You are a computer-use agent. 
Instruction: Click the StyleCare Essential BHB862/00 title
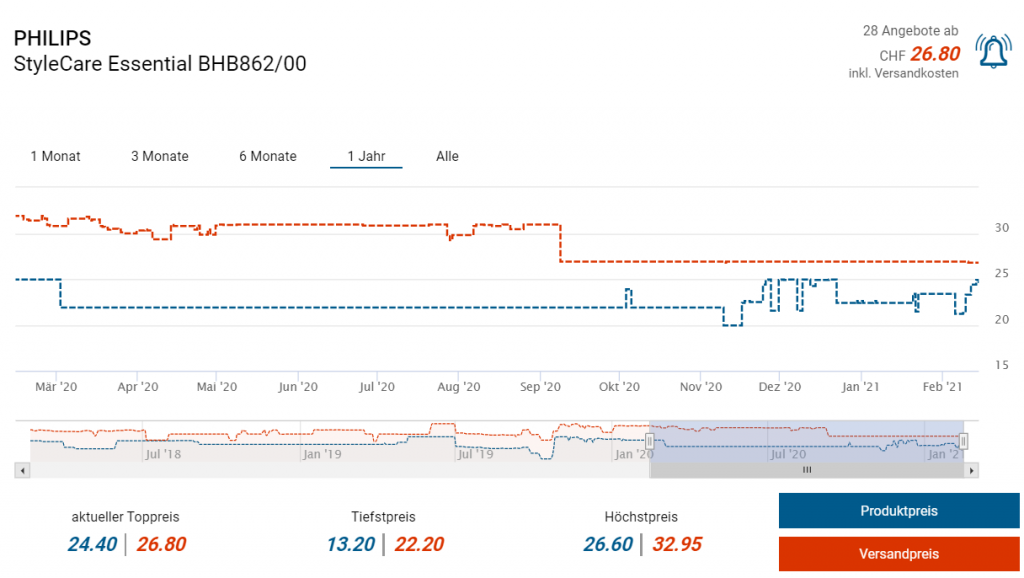160,64
